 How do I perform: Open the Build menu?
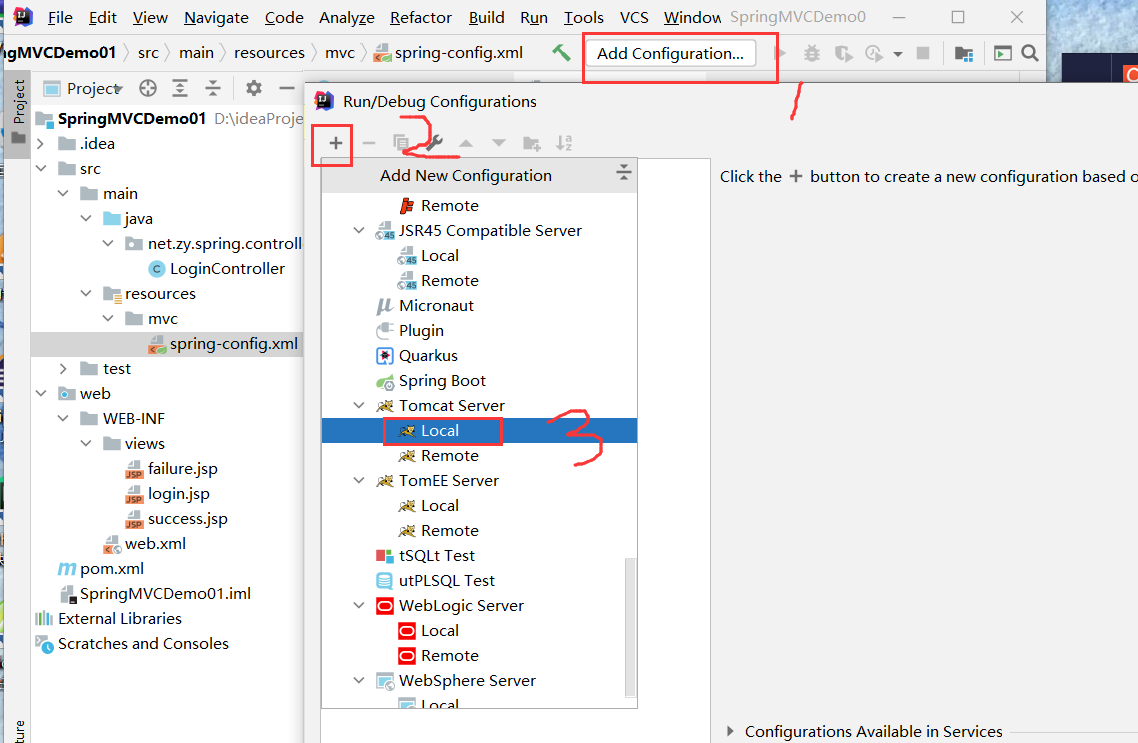point(486,17)
